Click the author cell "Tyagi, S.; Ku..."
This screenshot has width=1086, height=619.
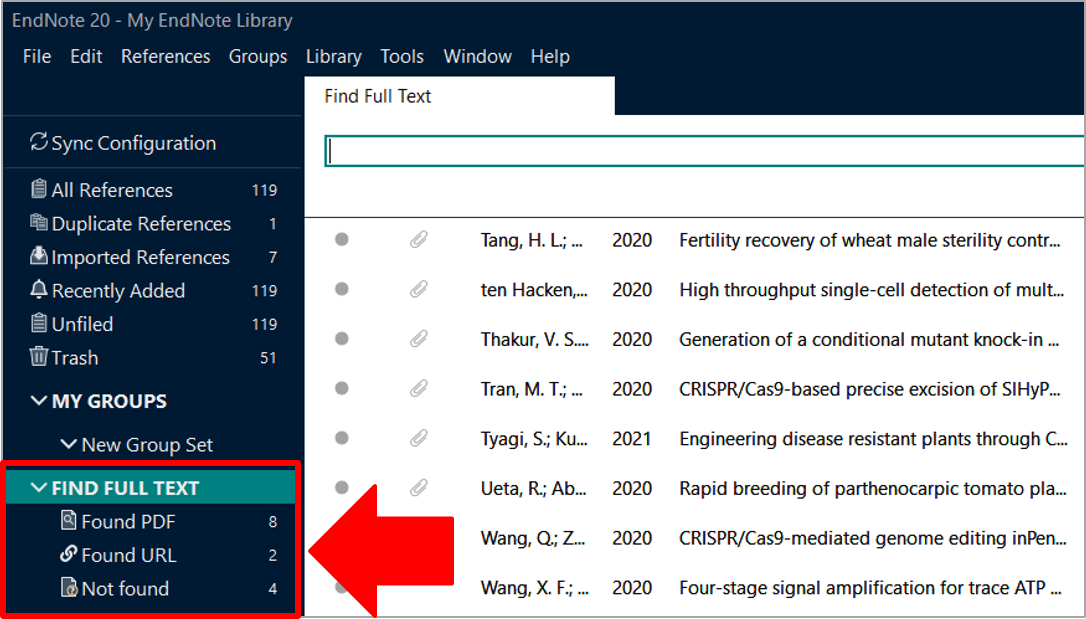pos(534,439)
